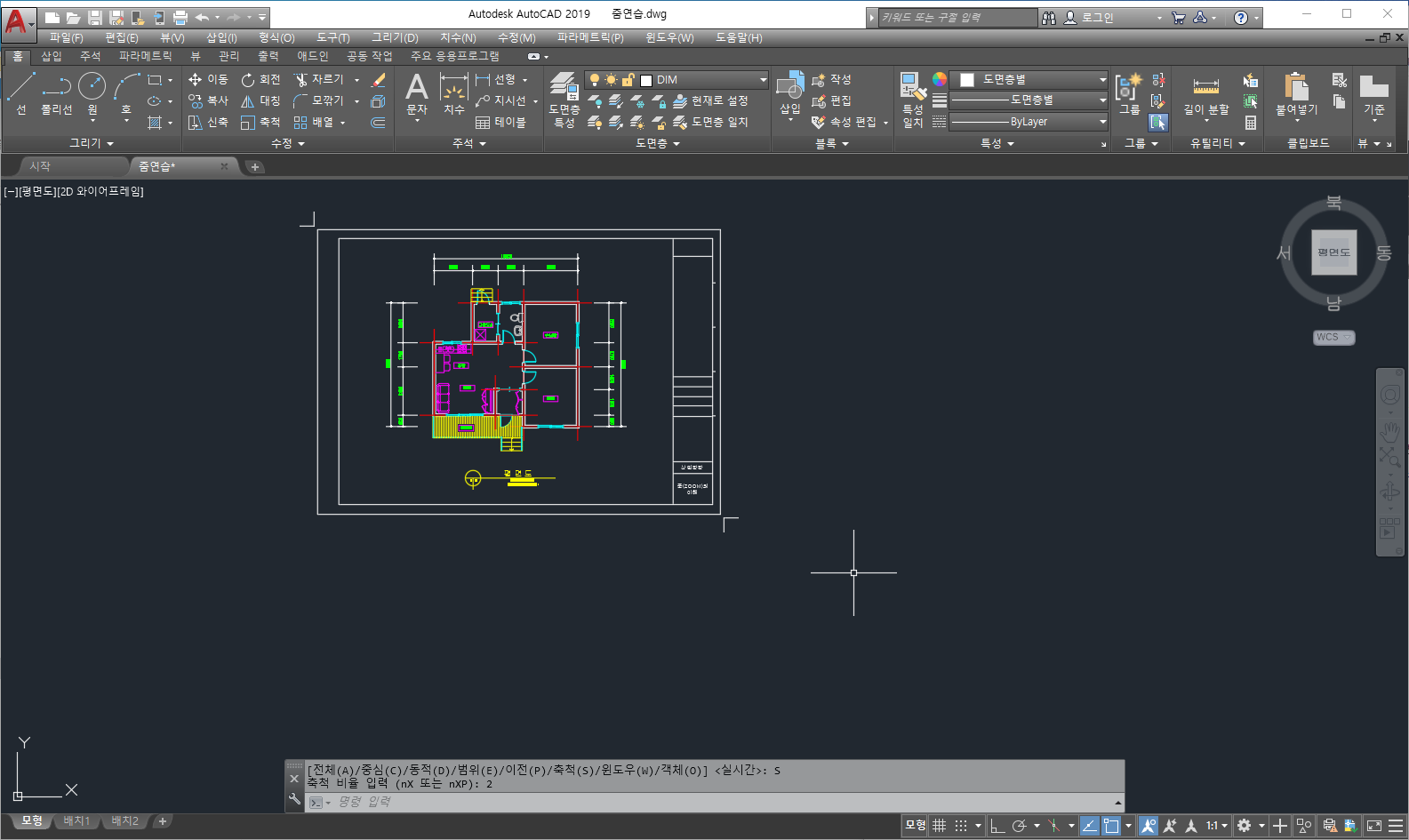The height and width of the screenshot is (840, 1409).
Task: Toggle annotation object visibility in status bar
Action: coord(1148,826)
